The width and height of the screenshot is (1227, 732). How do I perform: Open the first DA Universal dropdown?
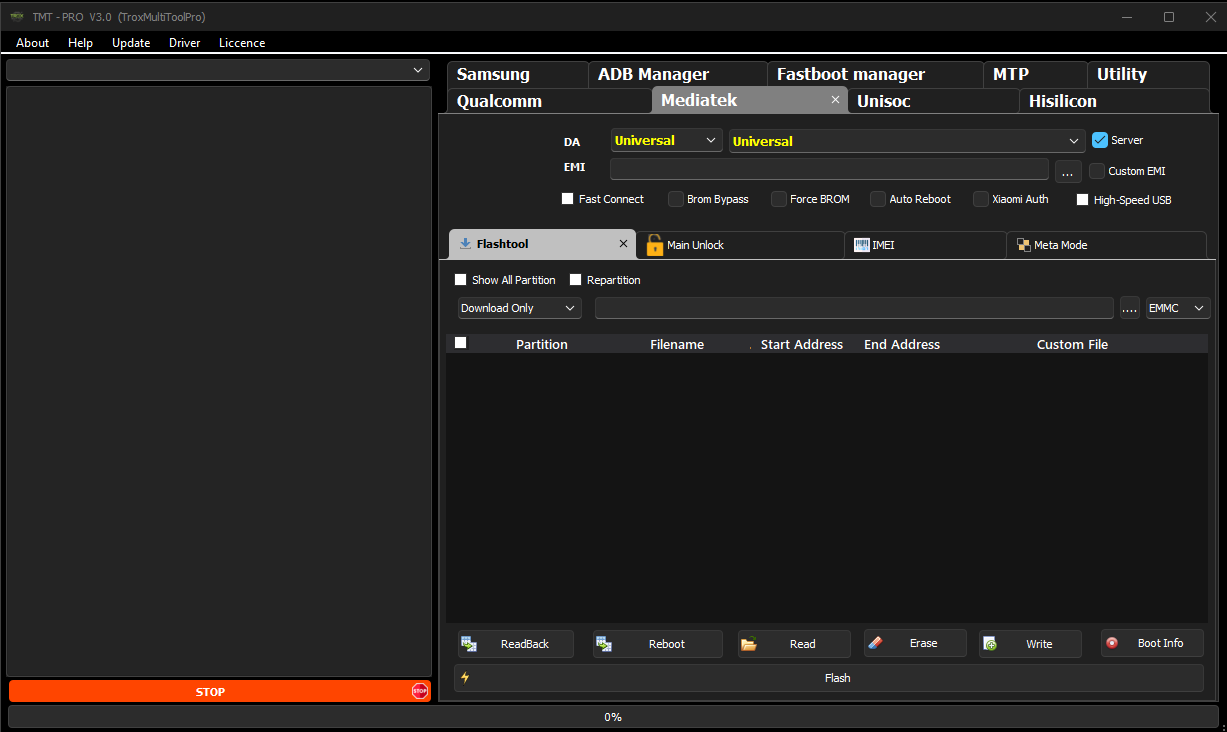[x=666, y=141]
